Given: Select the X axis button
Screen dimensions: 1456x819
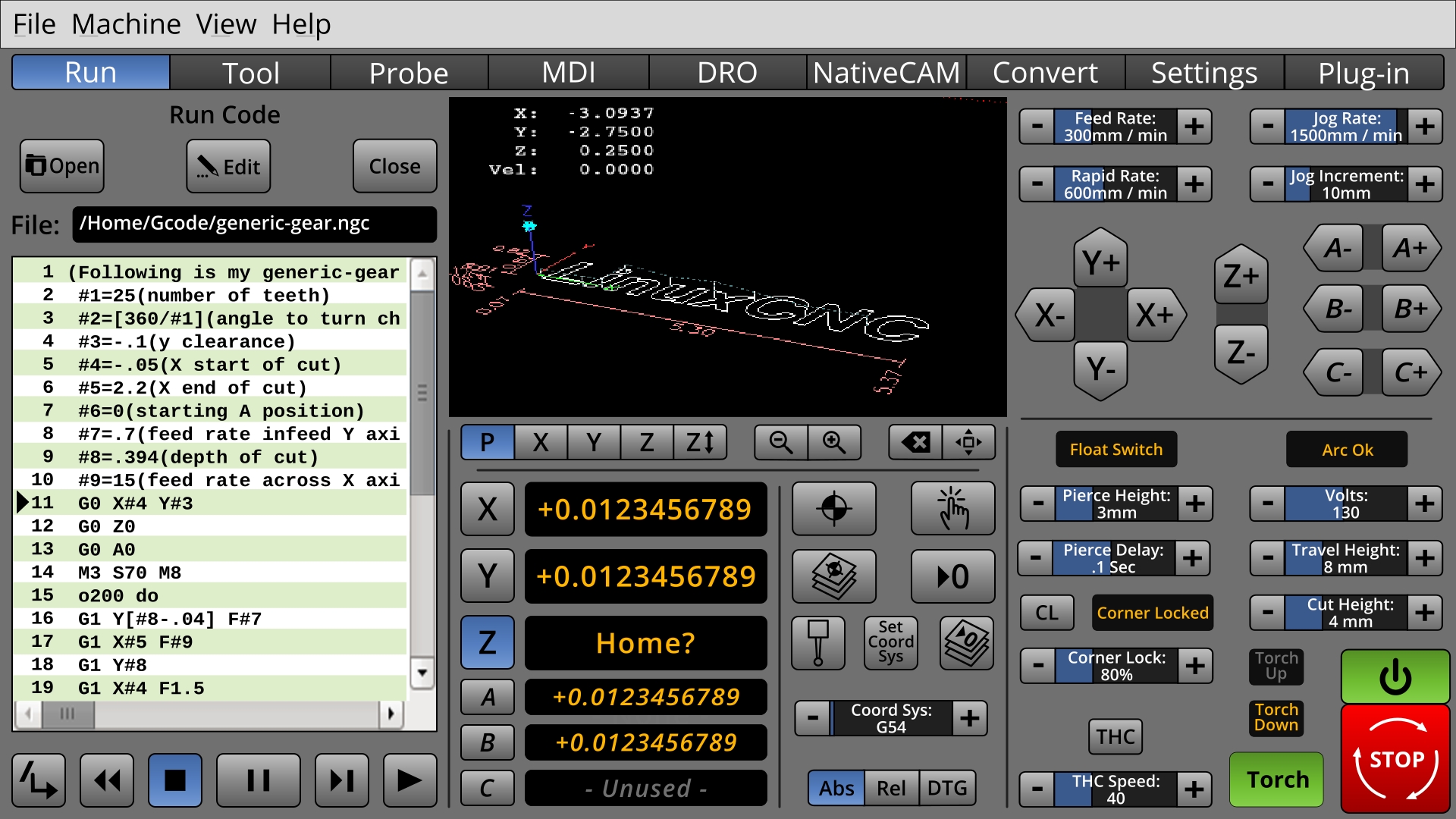Looking at the screenshot, I should pos(488,509).
